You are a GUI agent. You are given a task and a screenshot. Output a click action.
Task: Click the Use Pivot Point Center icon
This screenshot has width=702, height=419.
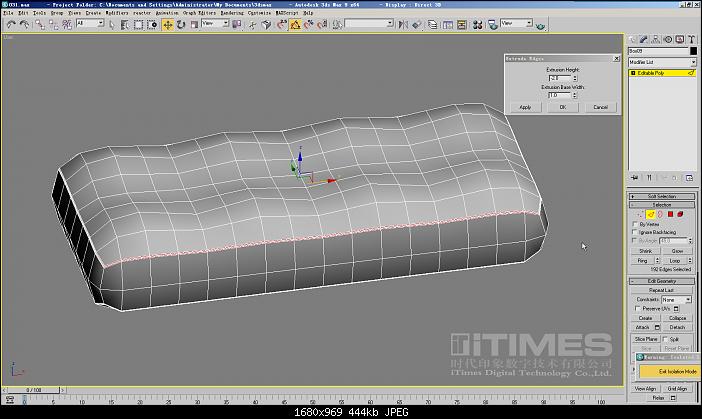pyautogui.click(x=236, y=25)
